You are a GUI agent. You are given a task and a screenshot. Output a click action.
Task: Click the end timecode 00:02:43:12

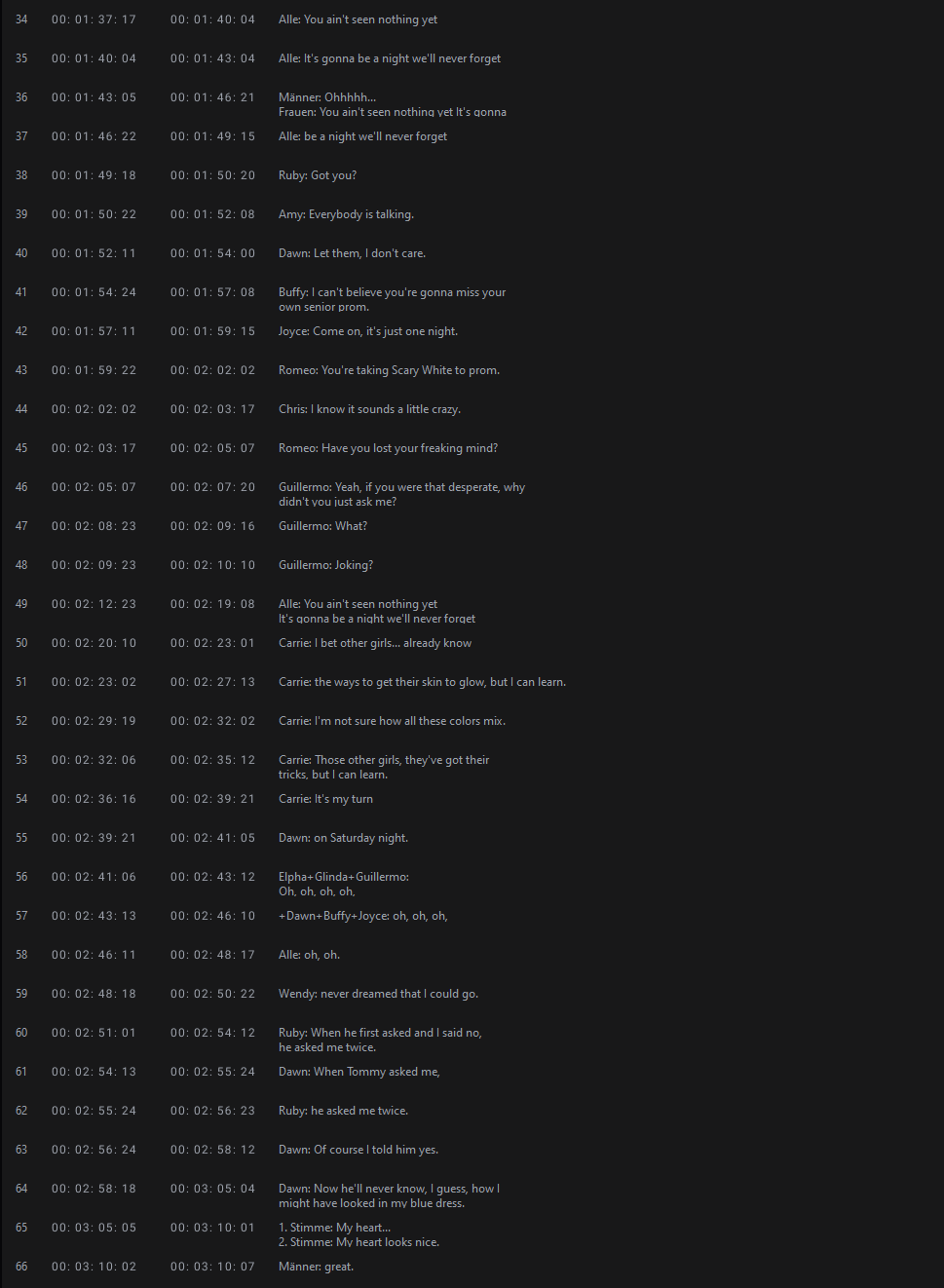point(212,877)
